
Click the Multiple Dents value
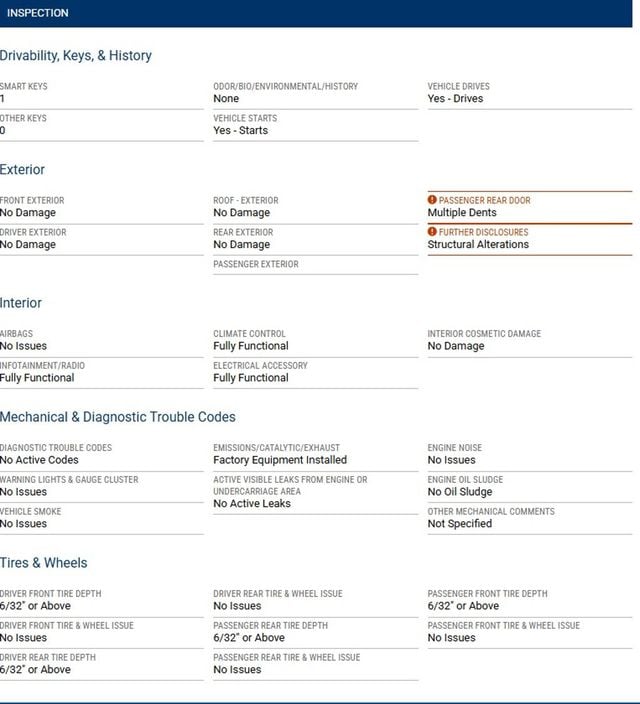[462, 213]
